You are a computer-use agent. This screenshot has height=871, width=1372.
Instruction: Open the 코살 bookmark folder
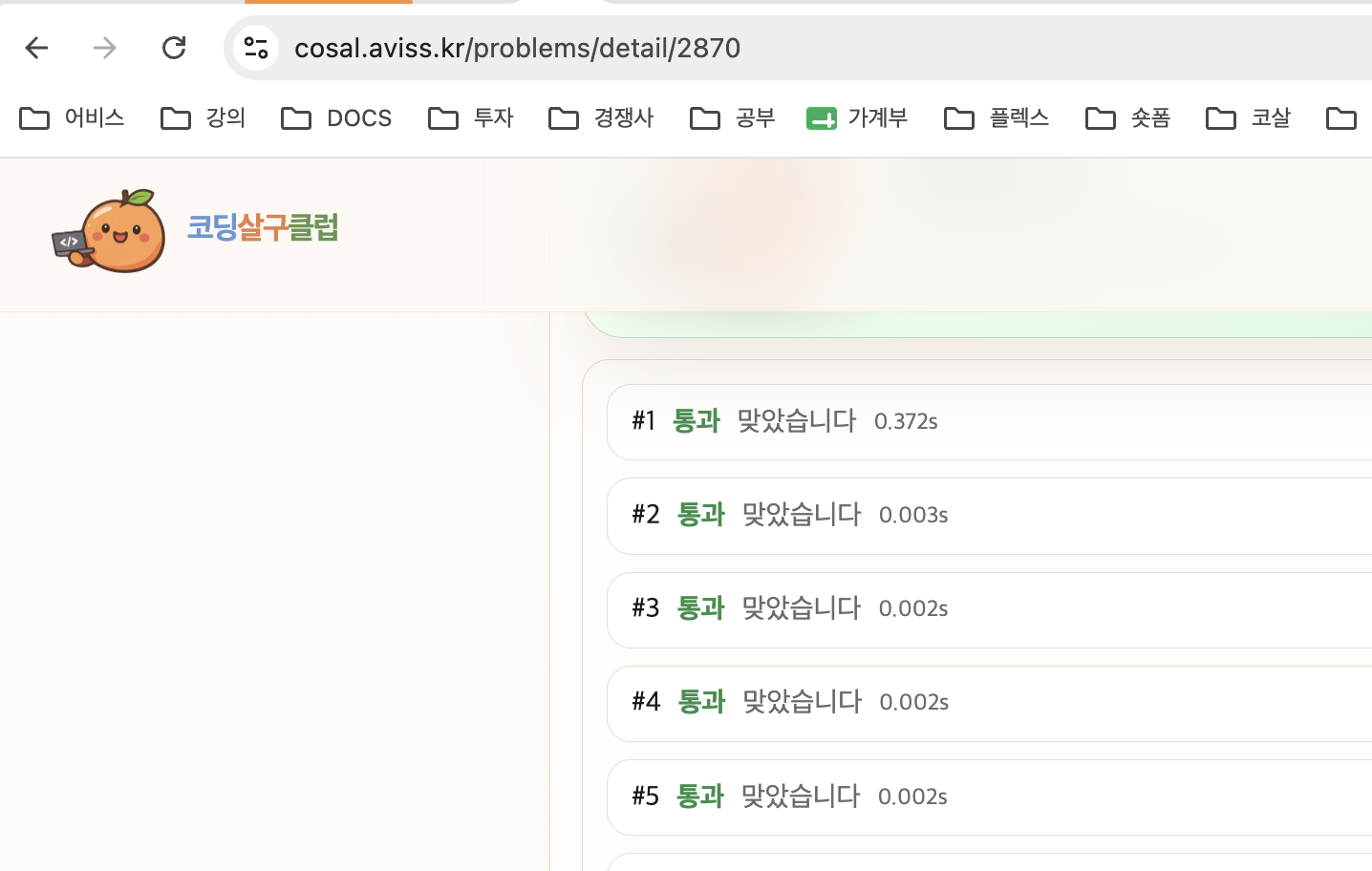point(1249,118)
